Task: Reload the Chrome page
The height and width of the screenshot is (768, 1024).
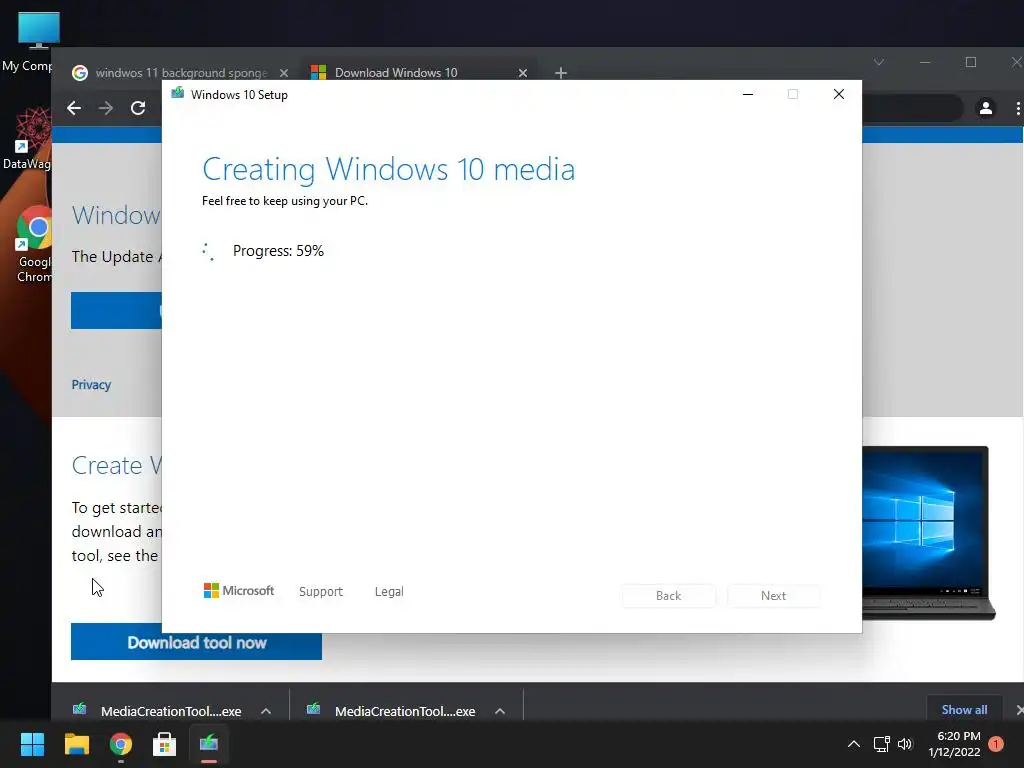Action: coord(138,108)
